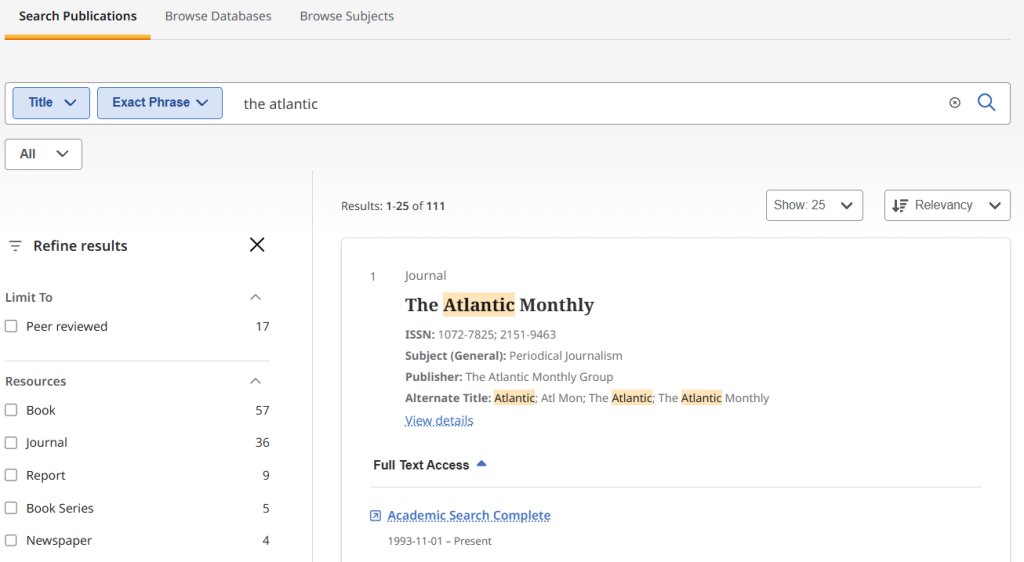Click the 'Journal' type label on result 1

point(426,276)
